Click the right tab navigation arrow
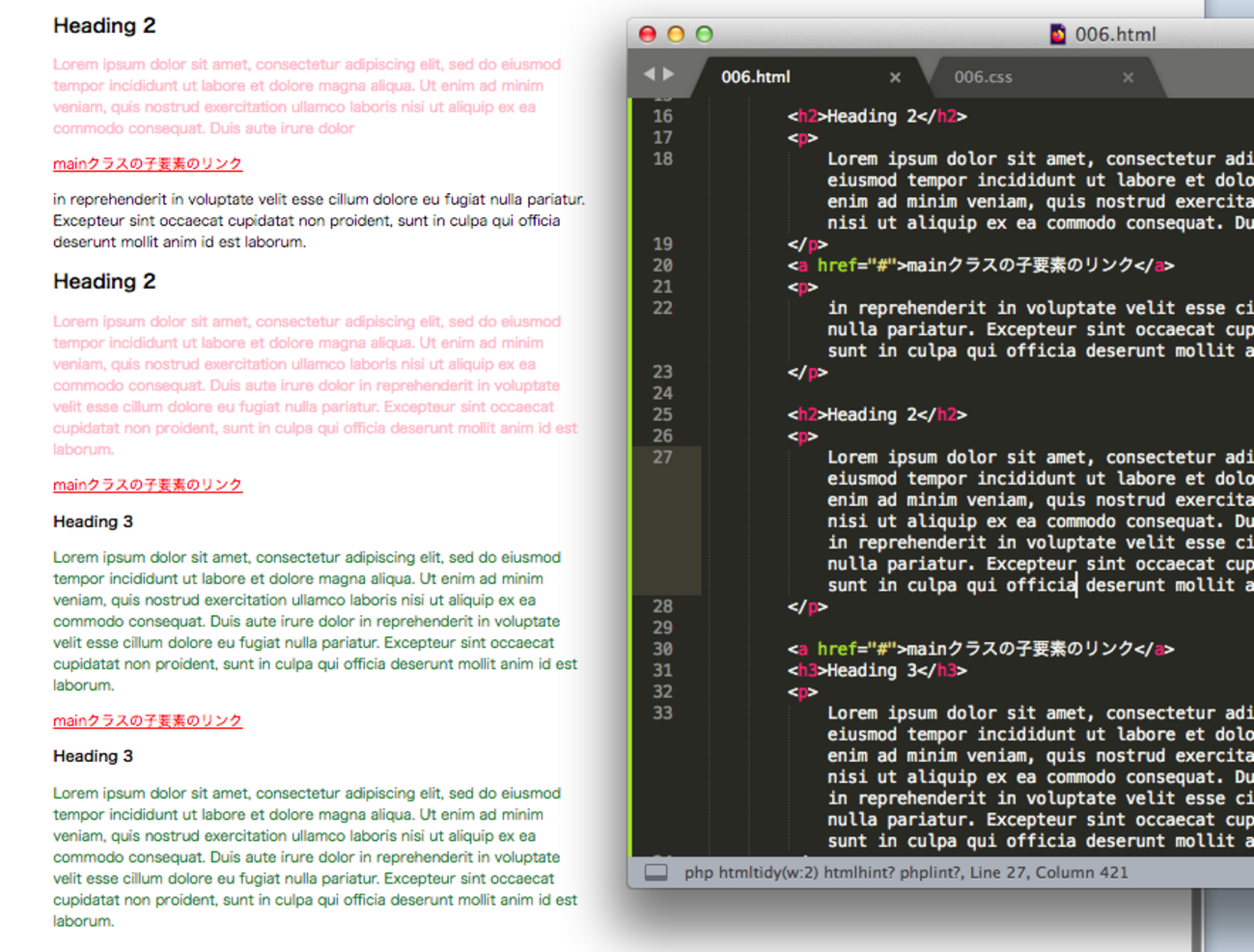Viewport: 1254px width, 952px height. point(669,74)
